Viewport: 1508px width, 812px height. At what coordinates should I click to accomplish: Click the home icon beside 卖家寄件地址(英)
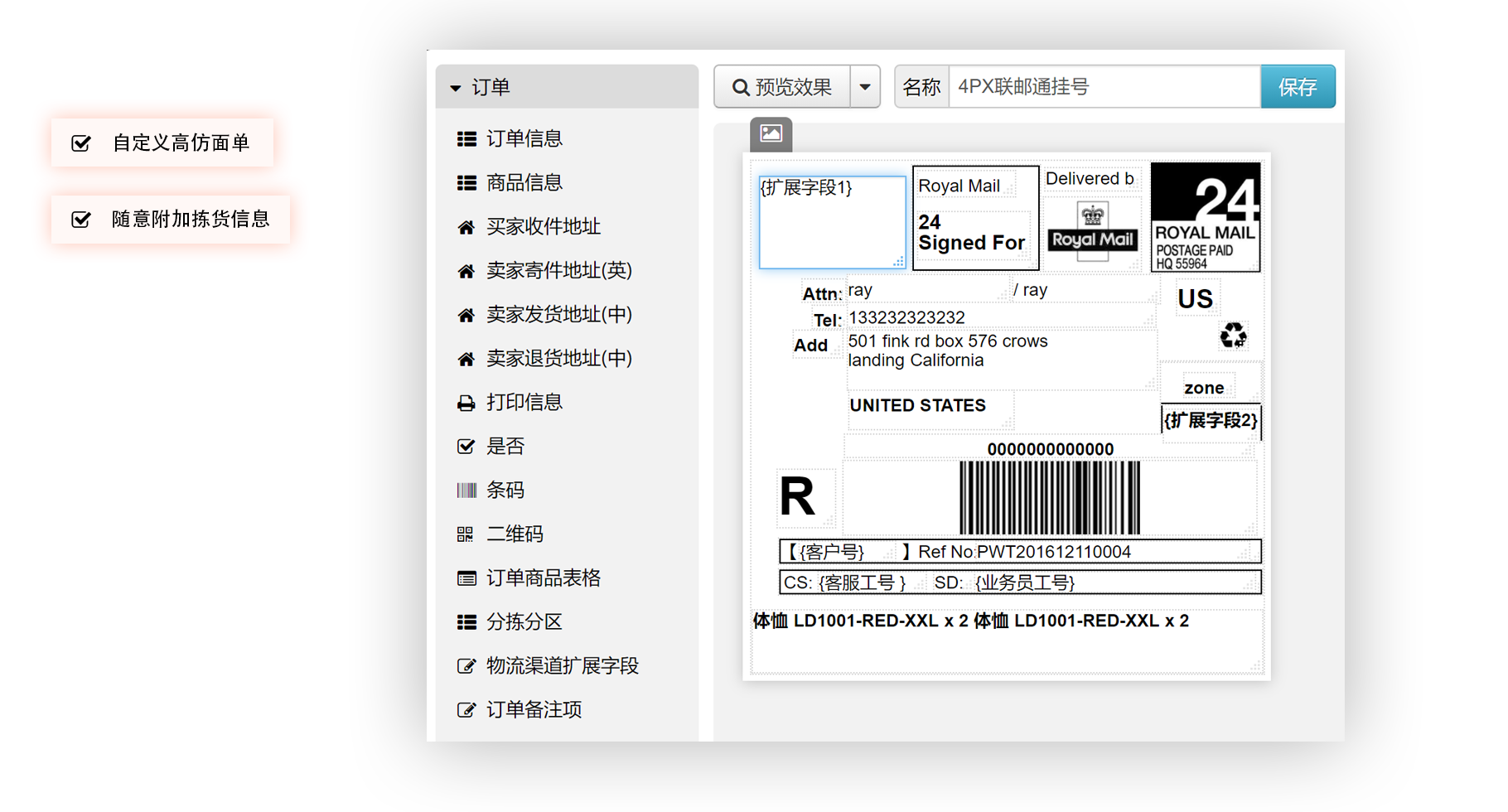tap(466, 271)
